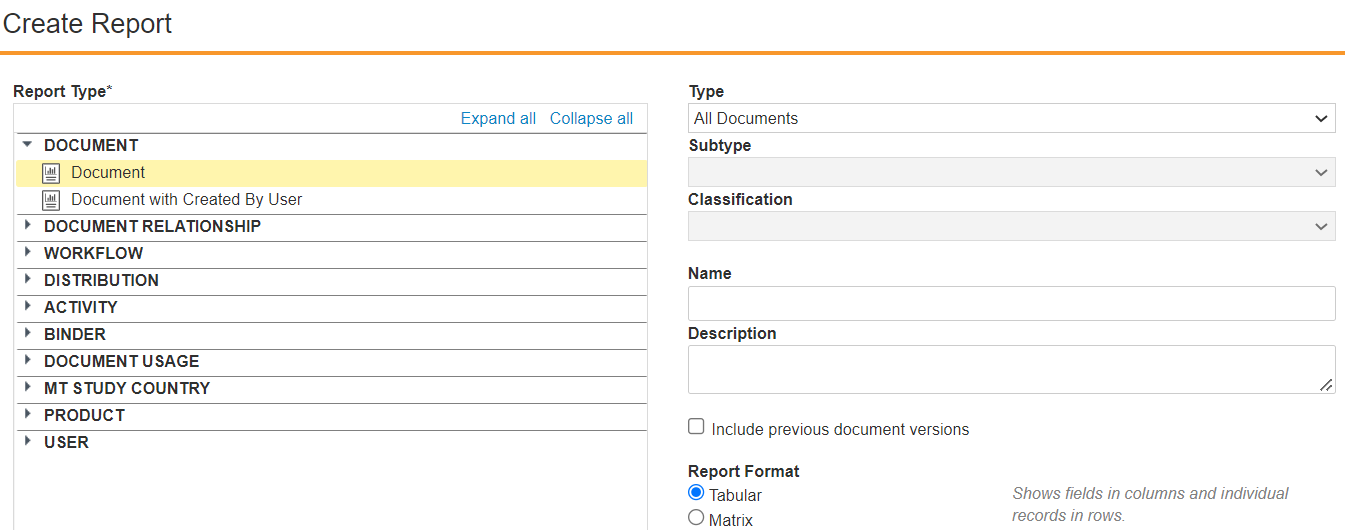Expand the DOCUMENT USAGE category
The image size is (1345, 530).
[28, 361]
